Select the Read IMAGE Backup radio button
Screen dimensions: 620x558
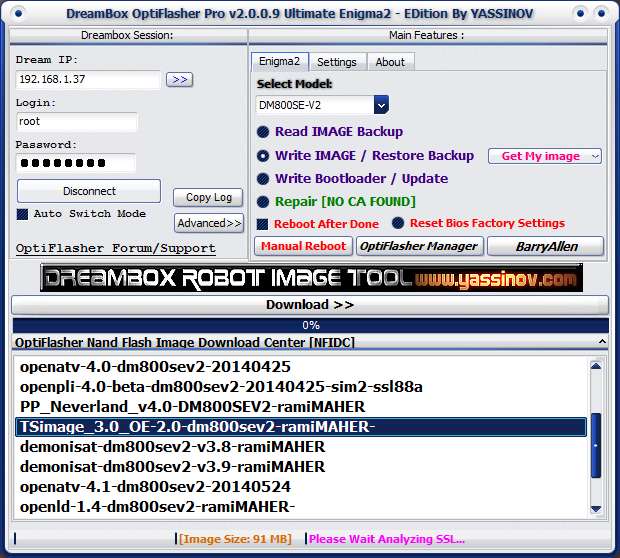263,132
